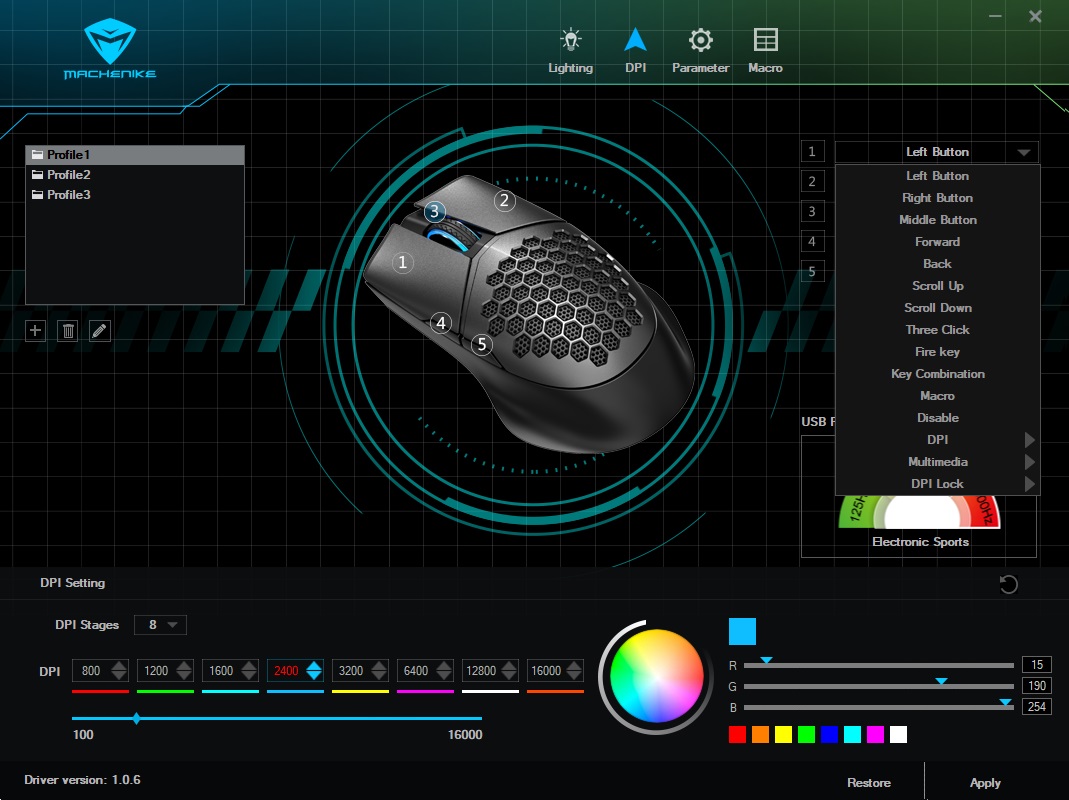This screenshot has width=1069, height=800.
Task: Select the key 2 row number
Action: click(812, 181)
